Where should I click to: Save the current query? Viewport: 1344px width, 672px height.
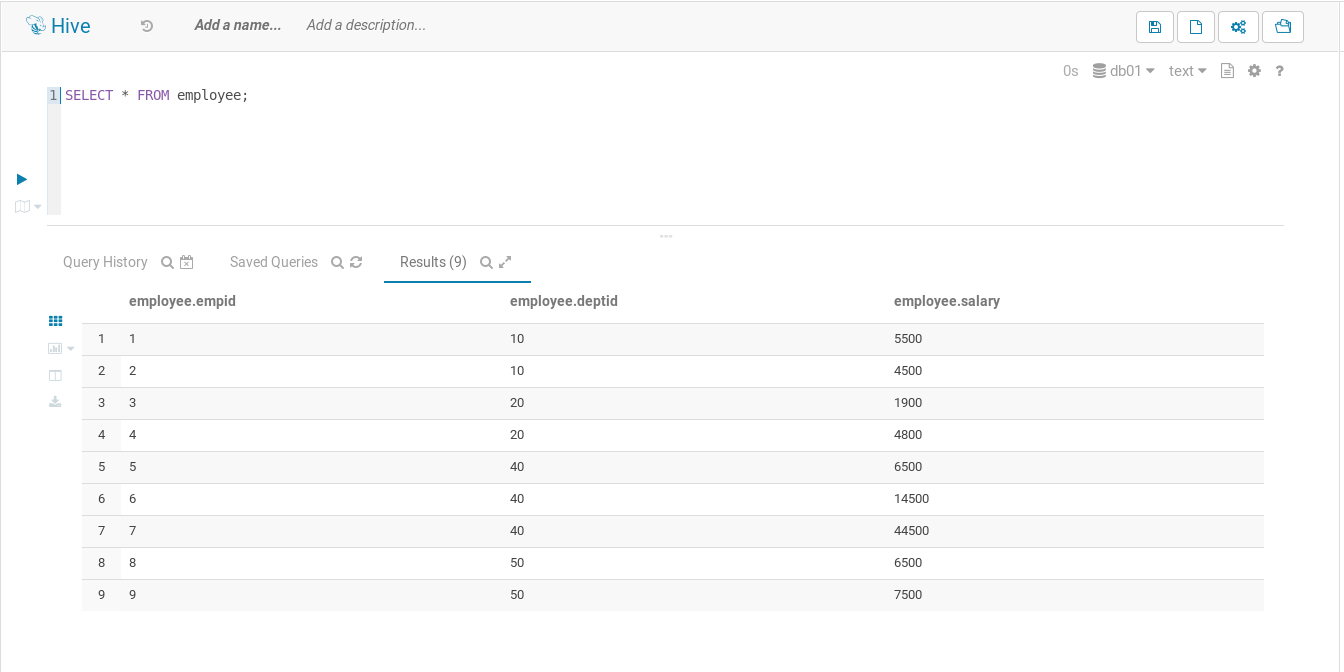click(1155, 27)
